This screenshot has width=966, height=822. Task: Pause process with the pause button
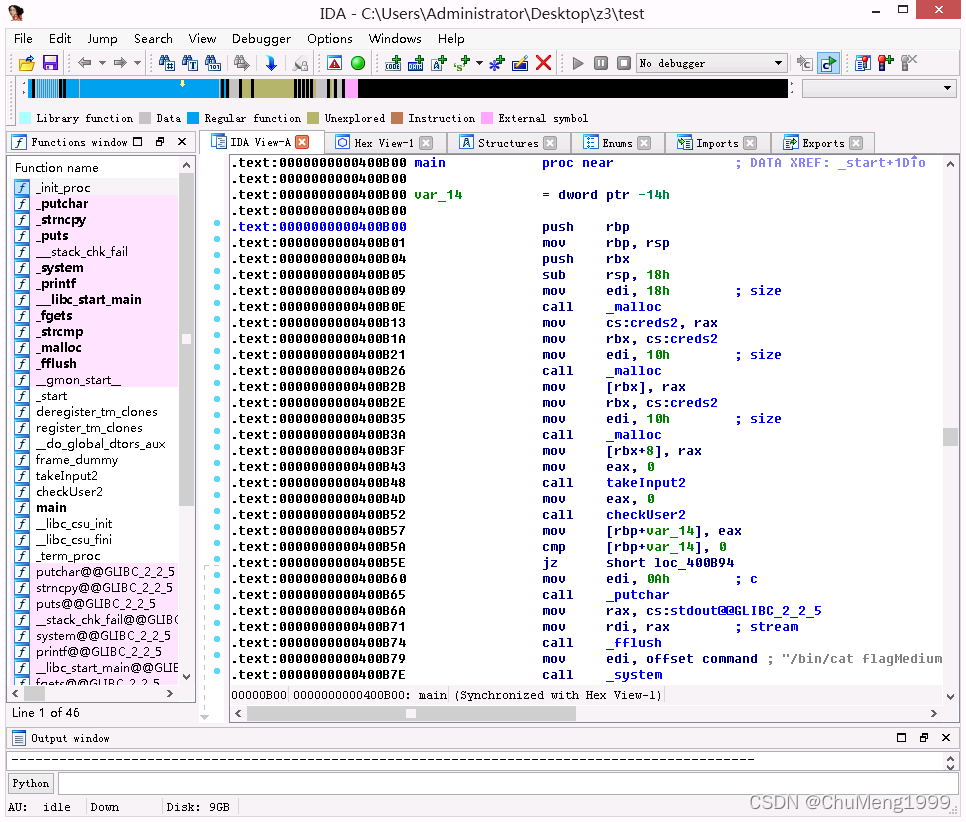(x=601, y=63)
